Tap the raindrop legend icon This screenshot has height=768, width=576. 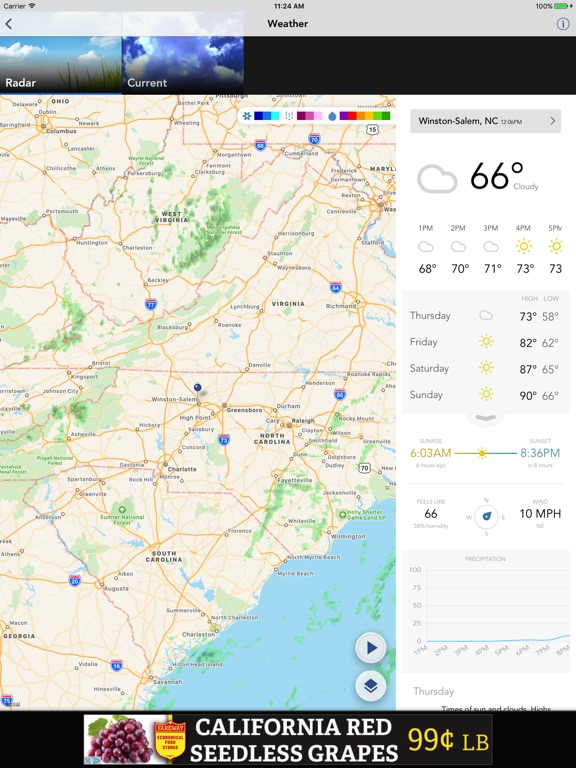pyautogui.click(x=332, y=116)
